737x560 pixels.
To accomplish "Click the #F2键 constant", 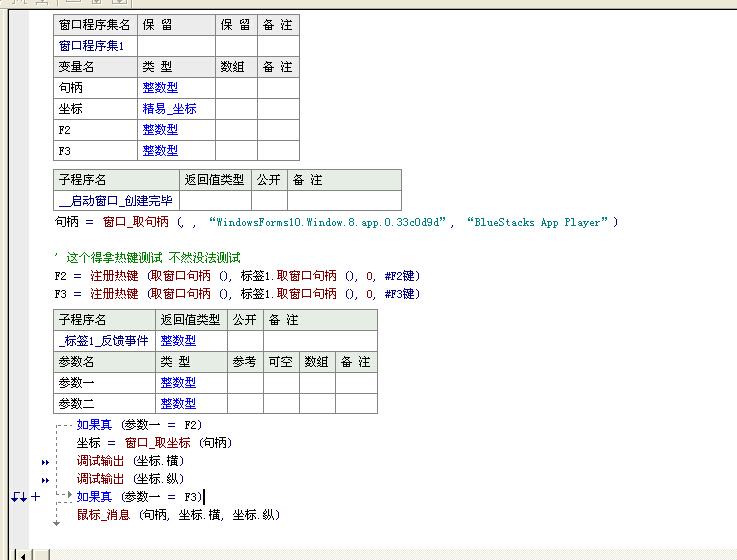I will tap(402, 276).
